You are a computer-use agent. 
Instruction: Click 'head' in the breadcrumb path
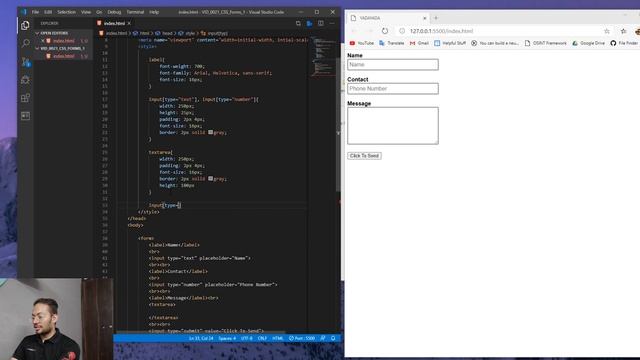(167, 33)
